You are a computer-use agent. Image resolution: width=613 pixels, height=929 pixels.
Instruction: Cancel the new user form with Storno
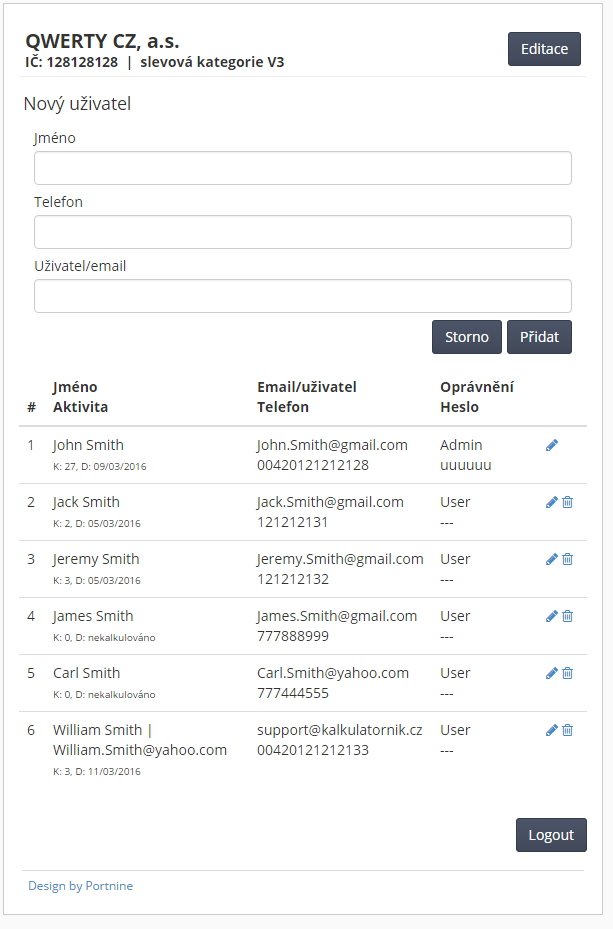(x=467, y=337)
